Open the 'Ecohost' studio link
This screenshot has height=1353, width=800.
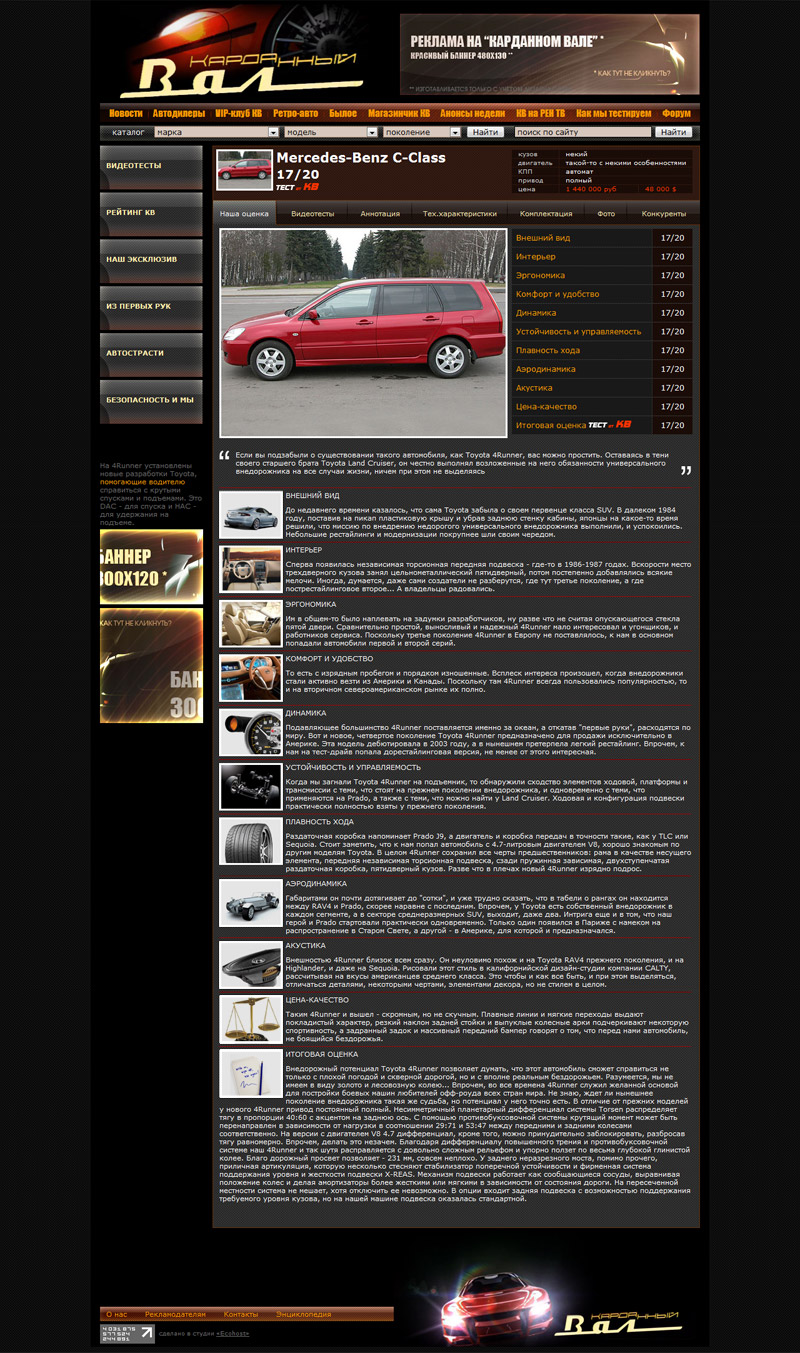pyautogui.click(x=232, y=1333)
